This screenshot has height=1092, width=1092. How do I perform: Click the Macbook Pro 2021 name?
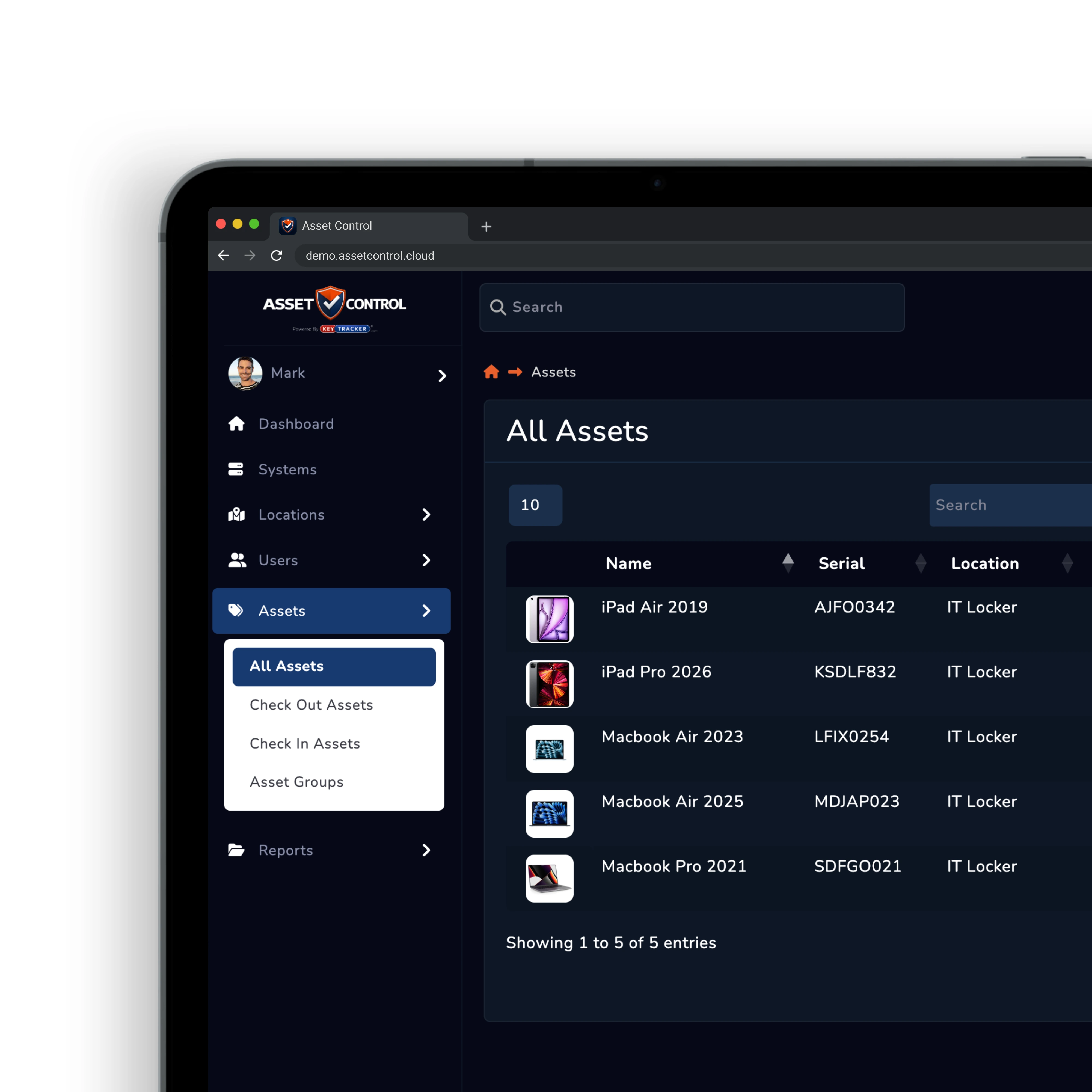point(674,866)
